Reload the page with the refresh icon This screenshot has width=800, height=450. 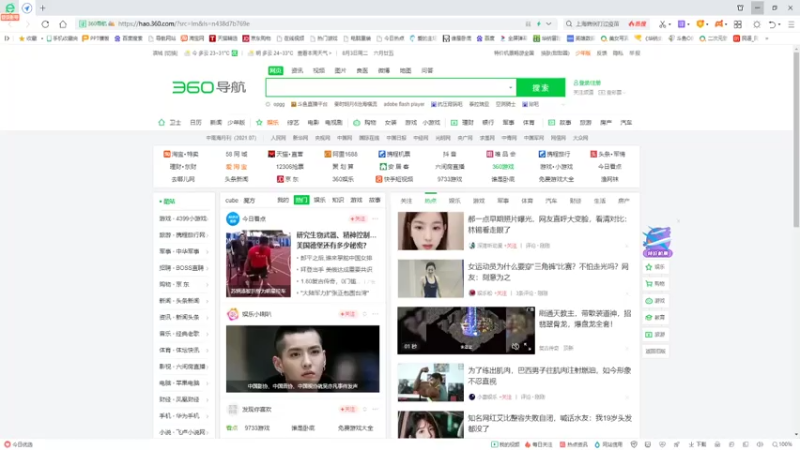pyautogui.click(x=45, y=24)
